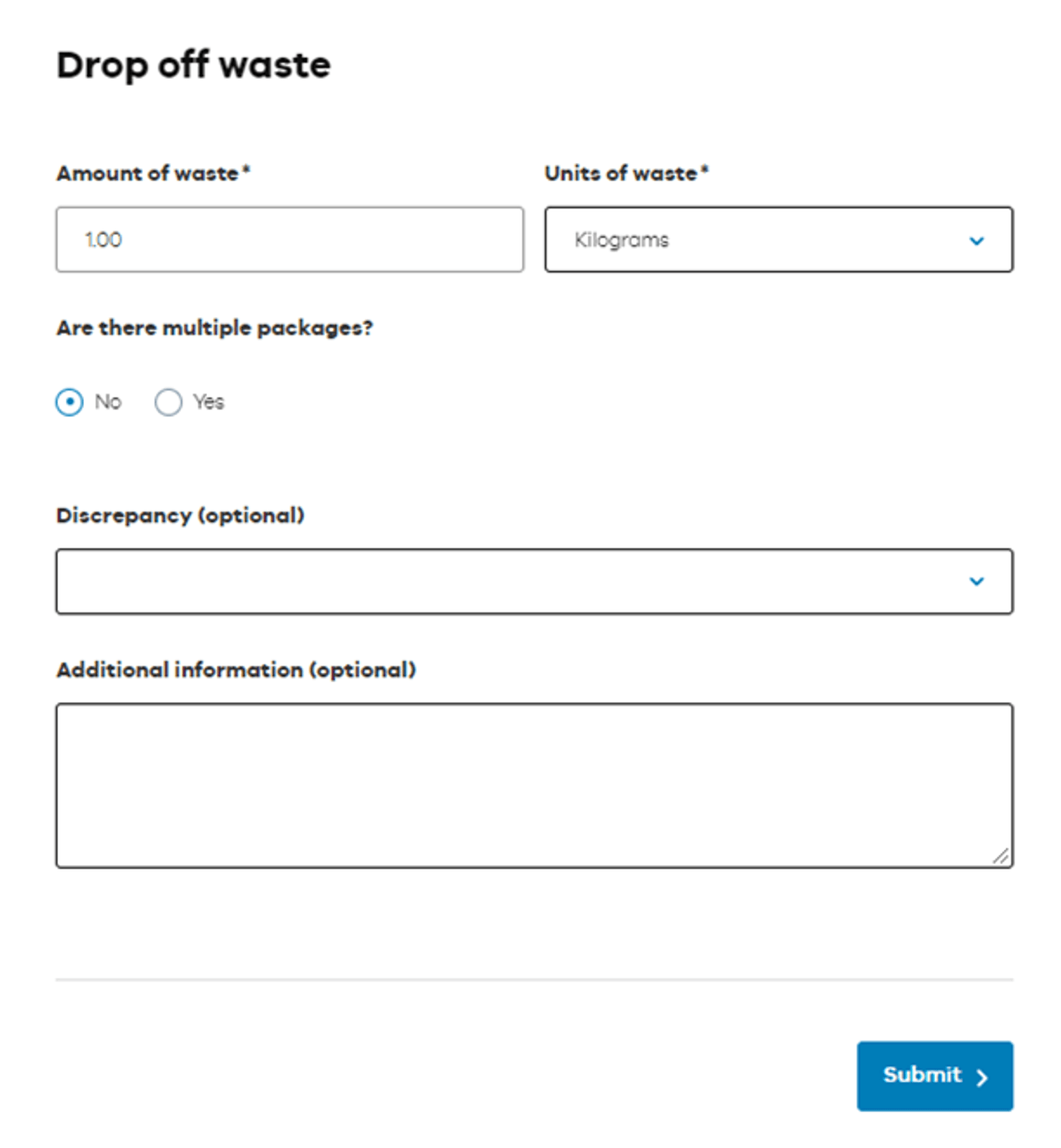1061x1148 pixels.
Task: Open the Units of waste chevron icon
Action: (x=977, y=240)
